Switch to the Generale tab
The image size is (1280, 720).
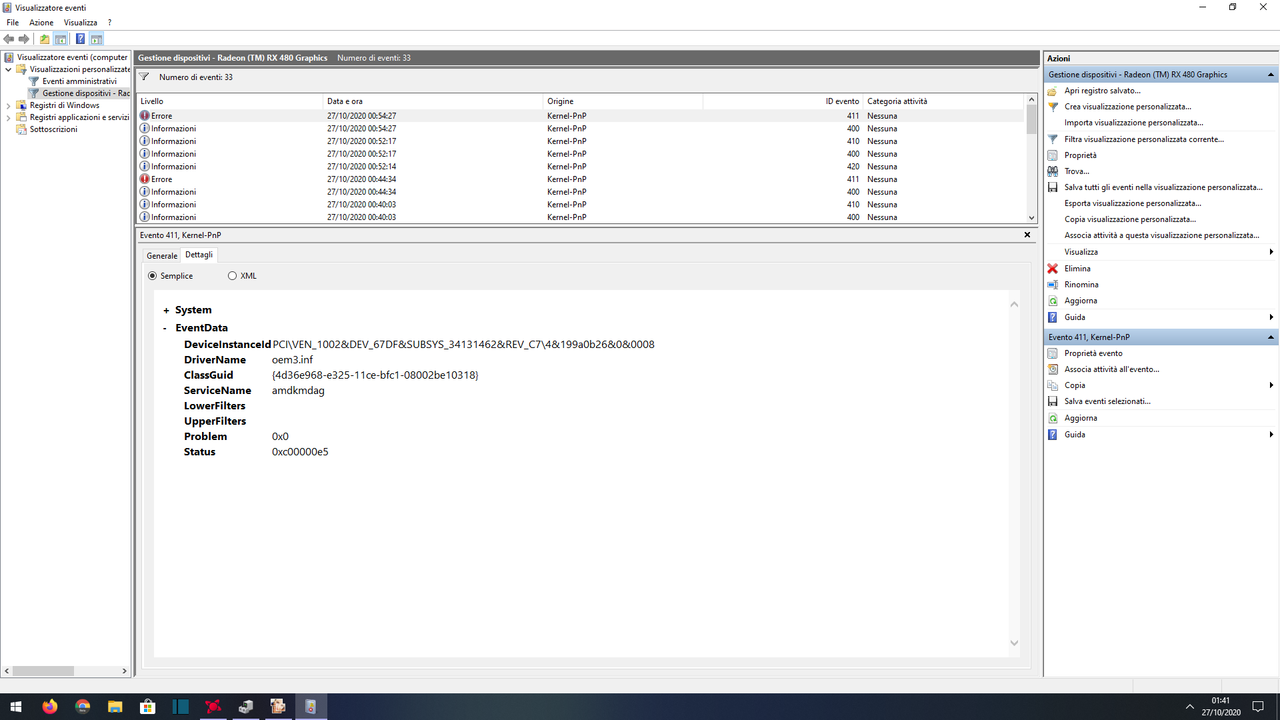tap(162, 256)
